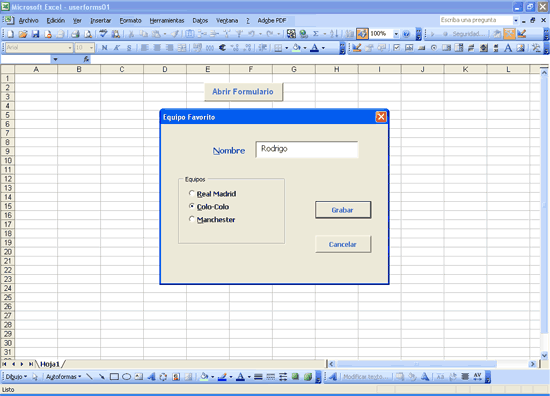Select column header A

coord(36,69)
